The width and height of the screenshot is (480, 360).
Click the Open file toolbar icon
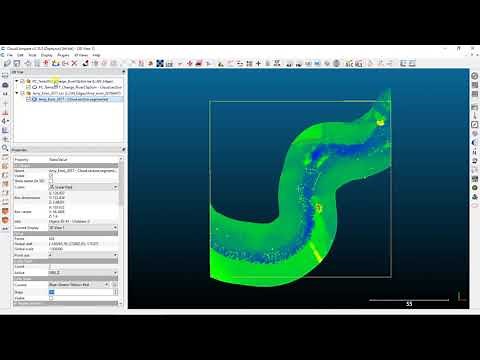tap(7, 63)
